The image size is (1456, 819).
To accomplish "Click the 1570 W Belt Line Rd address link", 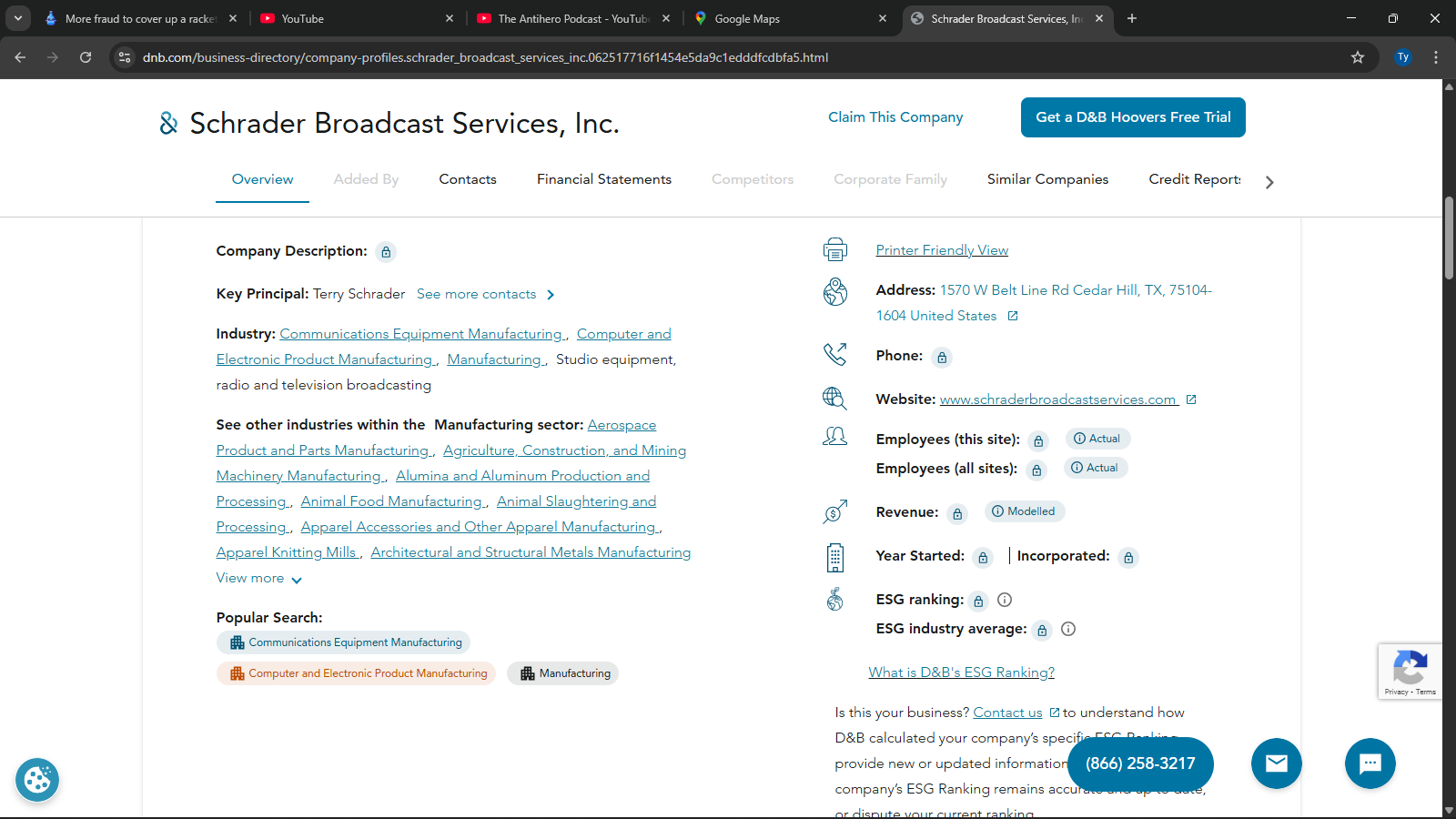I will (1044, 303).
